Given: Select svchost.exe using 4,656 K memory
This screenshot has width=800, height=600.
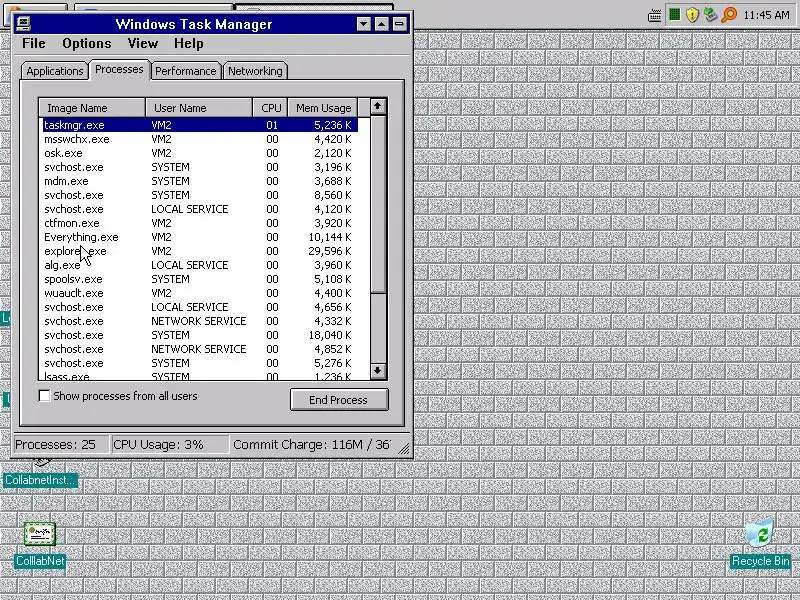Looking at the screenshot, I should pyautogui.click(x=199, y=307).
